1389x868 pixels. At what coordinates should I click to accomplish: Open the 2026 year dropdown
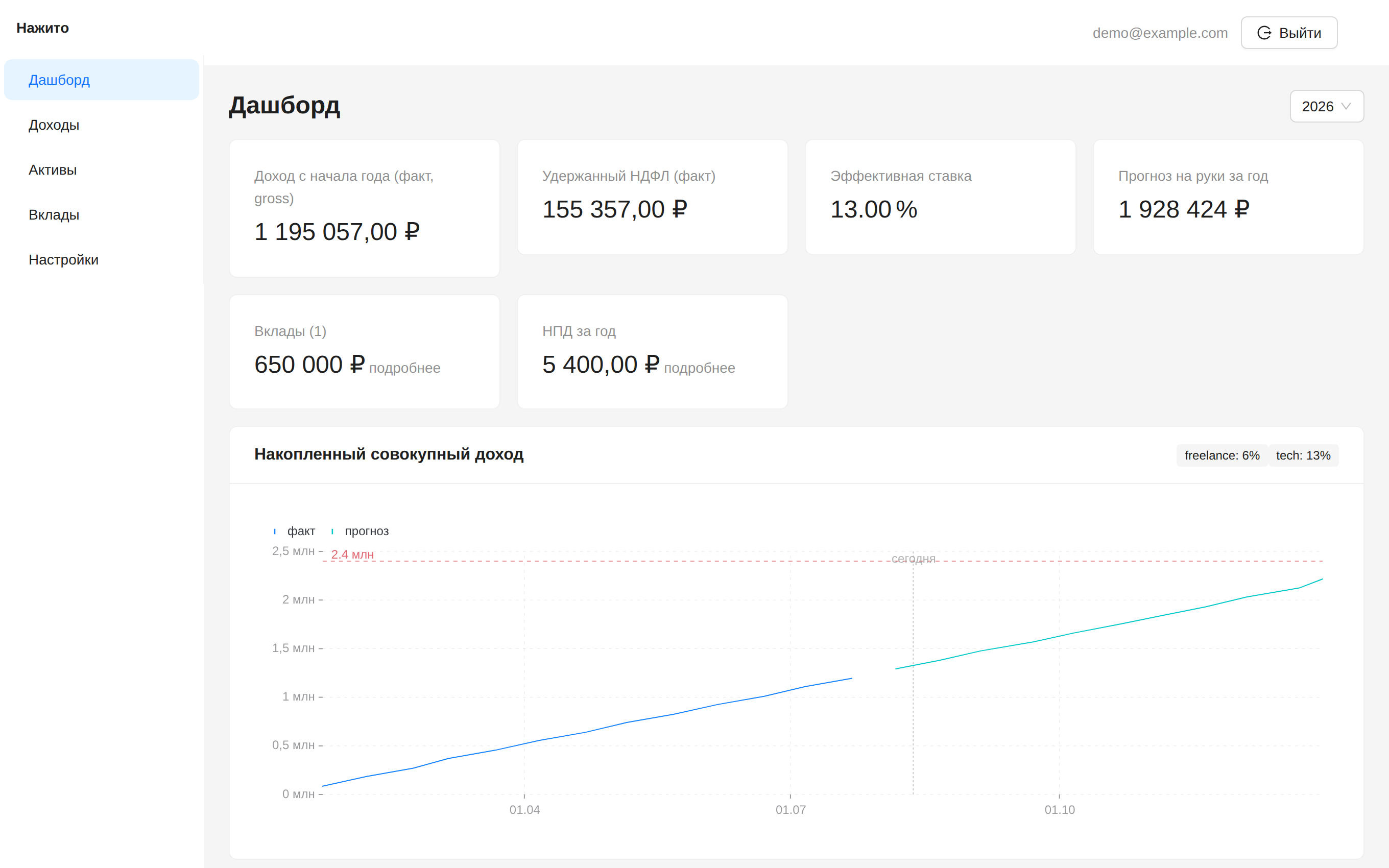[x=1326, y=106]
